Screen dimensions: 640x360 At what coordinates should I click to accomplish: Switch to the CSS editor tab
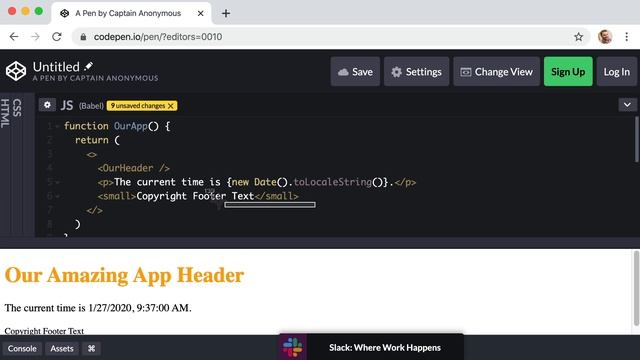[x=17, y=108]
